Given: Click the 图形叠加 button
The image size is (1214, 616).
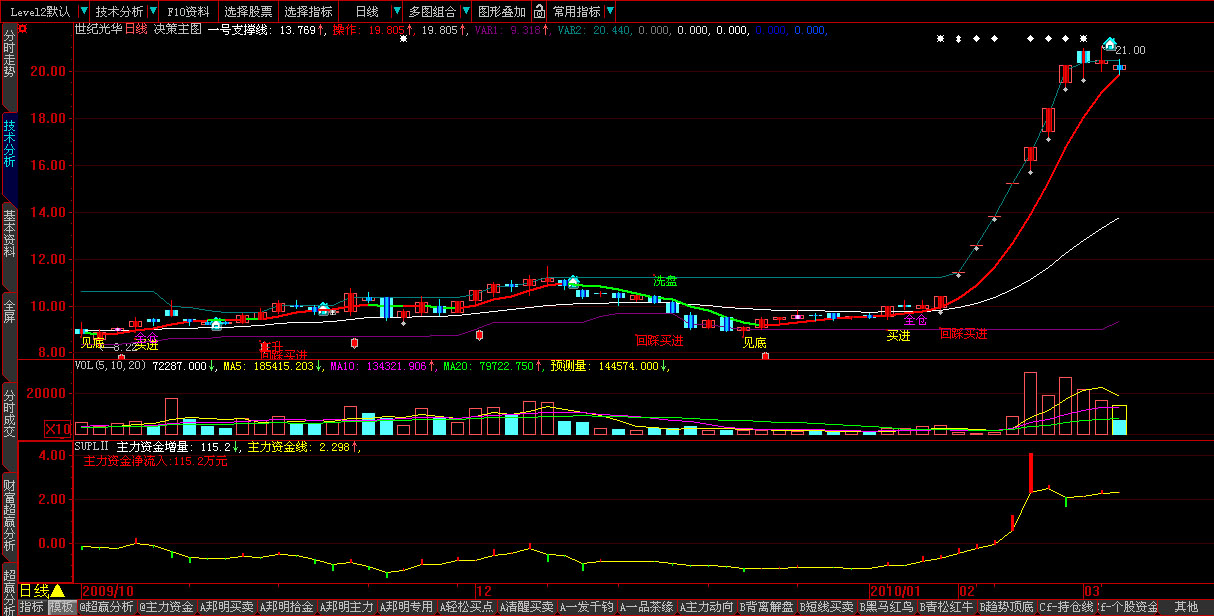Looking at the screenshot, I should coord(502,12).
